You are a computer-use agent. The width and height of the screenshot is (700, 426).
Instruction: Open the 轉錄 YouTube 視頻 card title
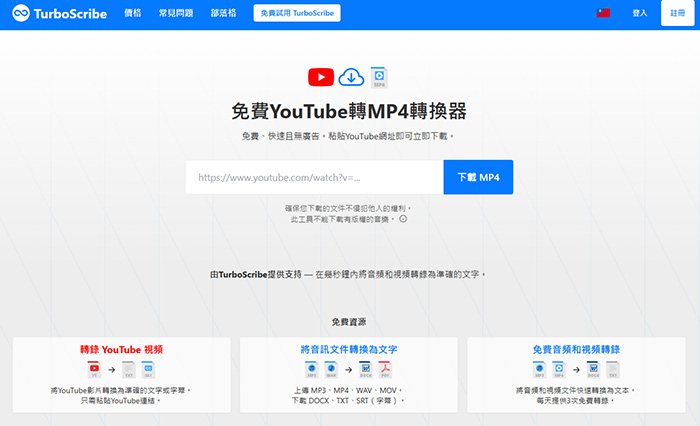[x=121, y=350]
